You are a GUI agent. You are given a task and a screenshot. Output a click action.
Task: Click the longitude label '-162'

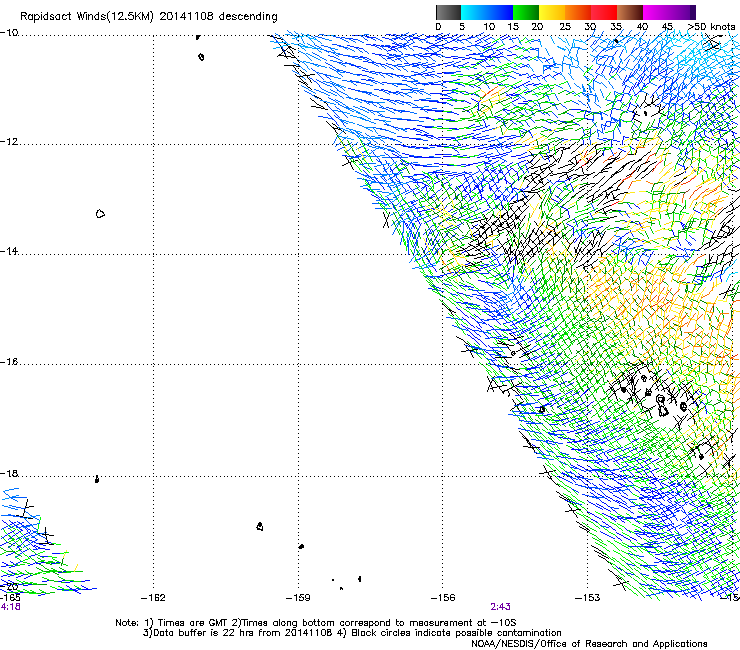point(153,598)
